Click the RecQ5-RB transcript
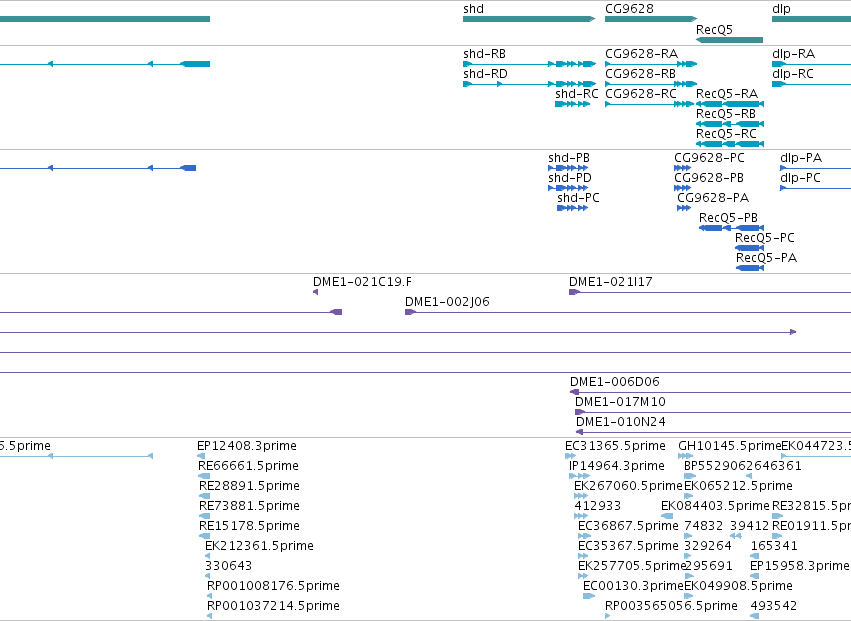 tap(726, 114)
